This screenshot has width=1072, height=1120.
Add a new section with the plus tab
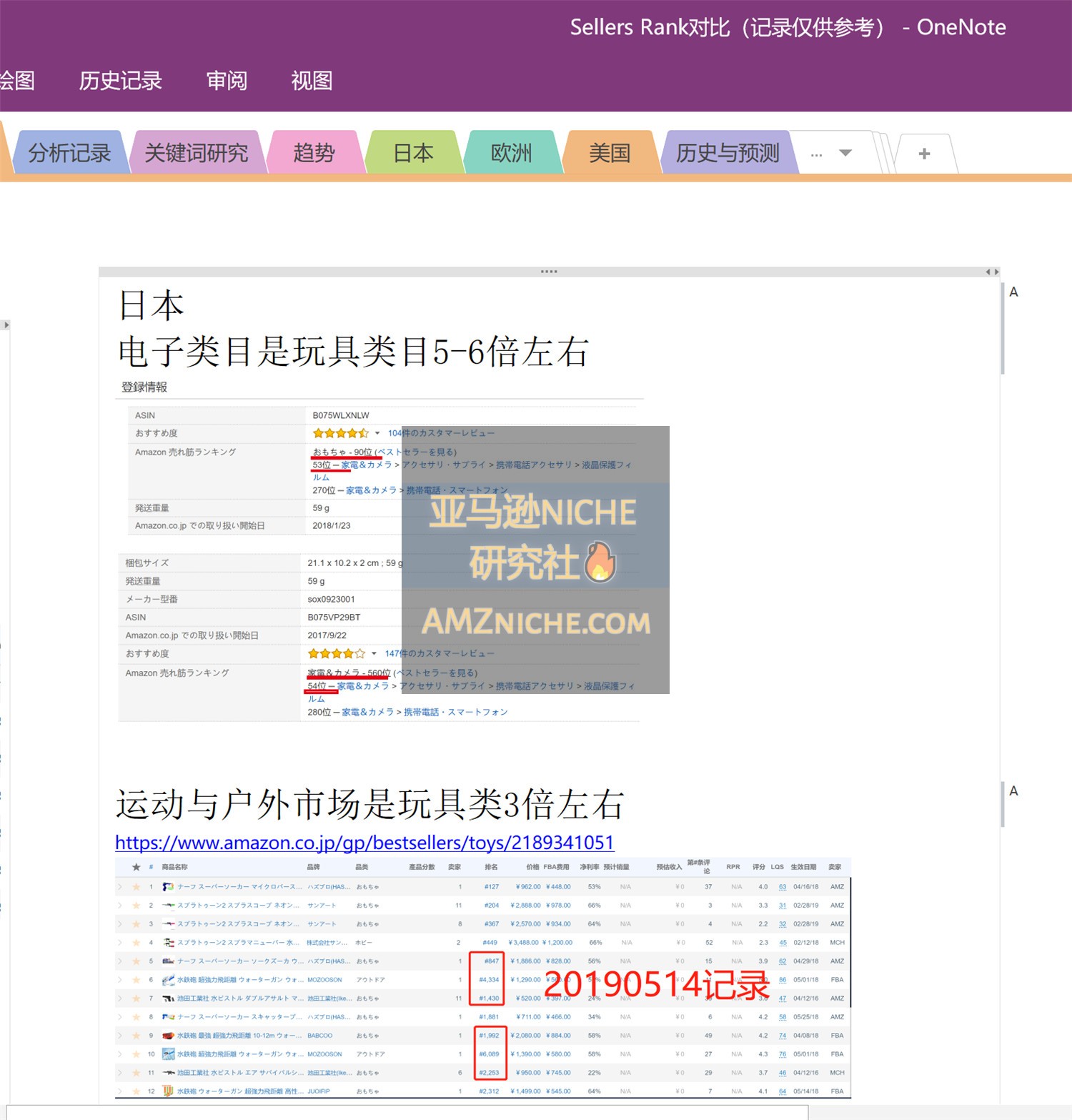pos(924,154)
